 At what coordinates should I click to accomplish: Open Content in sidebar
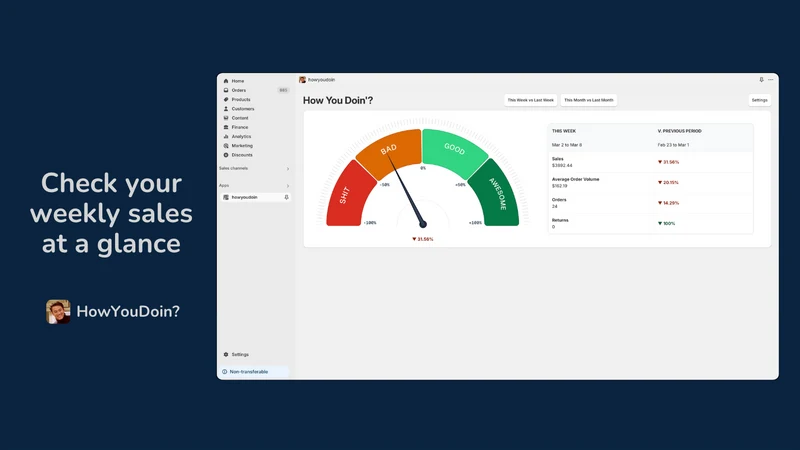point(240,118)
